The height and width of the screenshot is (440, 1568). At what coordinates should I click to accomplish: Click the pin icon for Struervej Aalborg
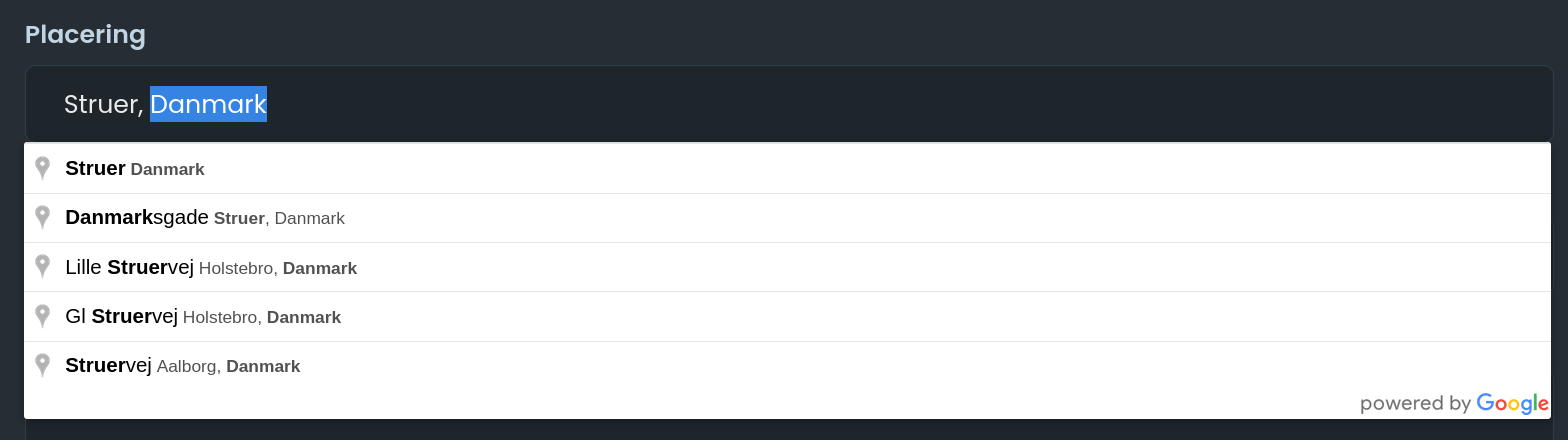(x=42, y=365)
